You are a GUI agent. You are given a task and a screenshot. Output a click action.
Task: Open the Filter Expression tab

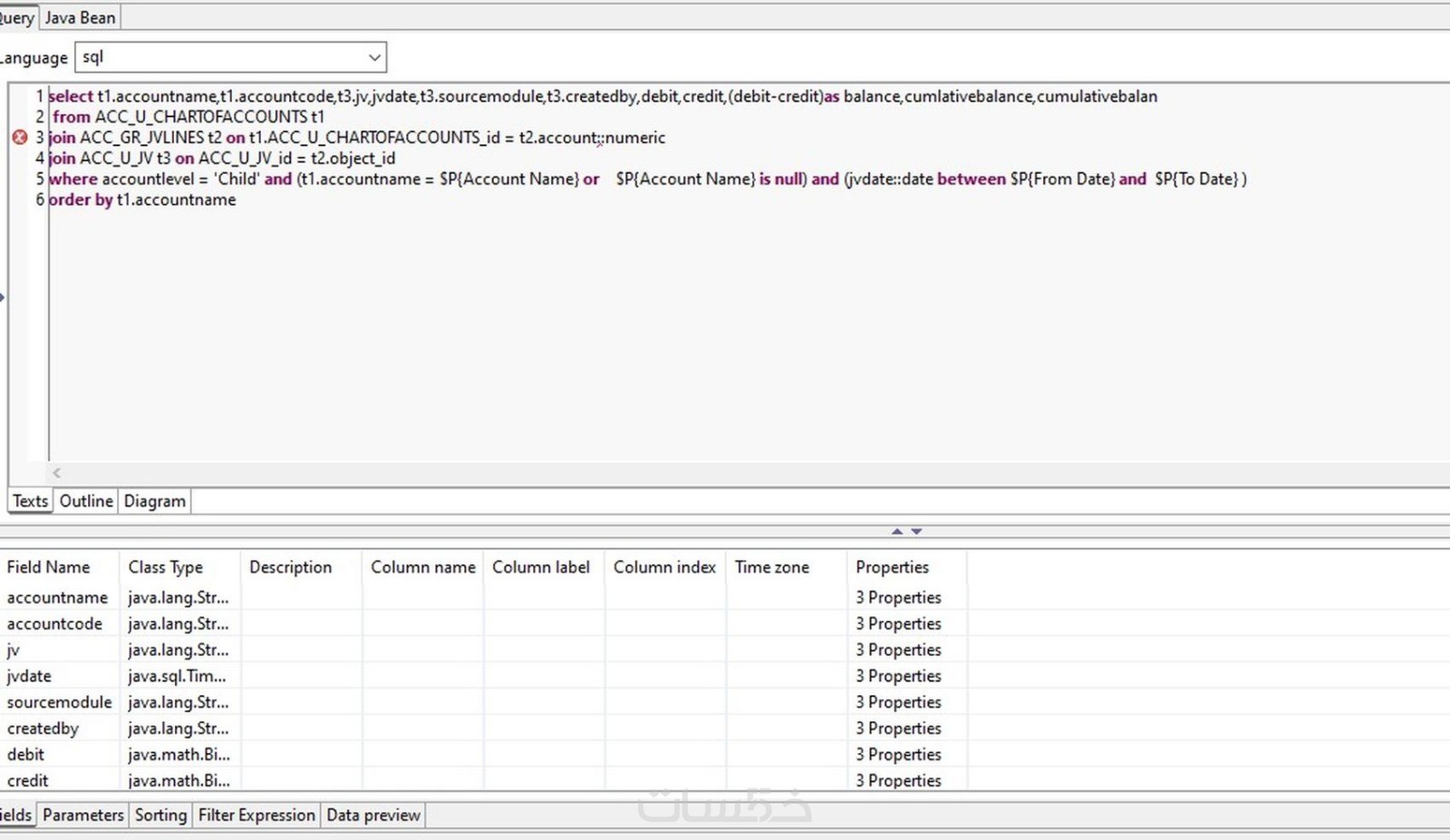(x=256, y=816)
